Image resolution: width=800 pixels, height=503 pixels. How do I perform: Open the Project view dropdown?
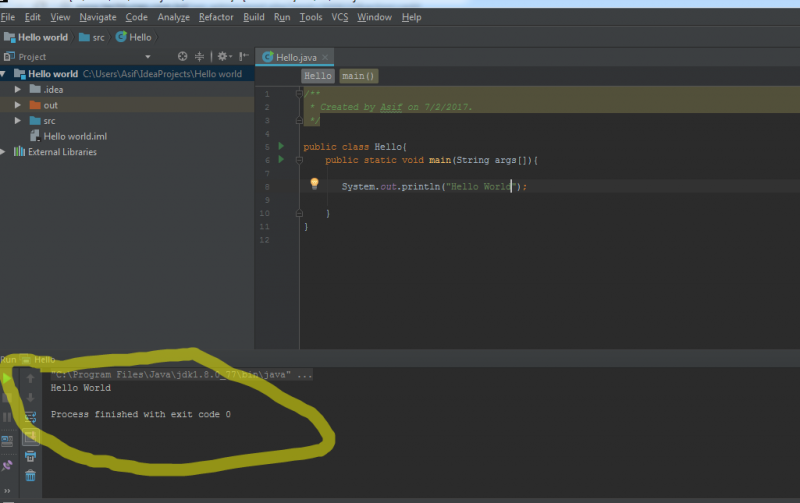(148, 57)
